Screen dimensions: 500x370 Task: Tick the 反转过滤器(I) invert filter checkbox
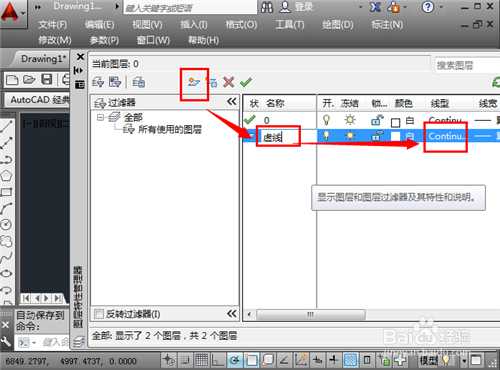coord(99,314)
